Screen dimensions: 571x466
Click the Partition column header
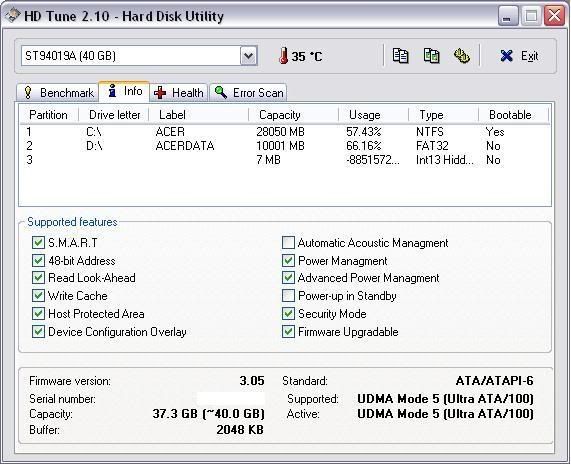pos(49,115)
